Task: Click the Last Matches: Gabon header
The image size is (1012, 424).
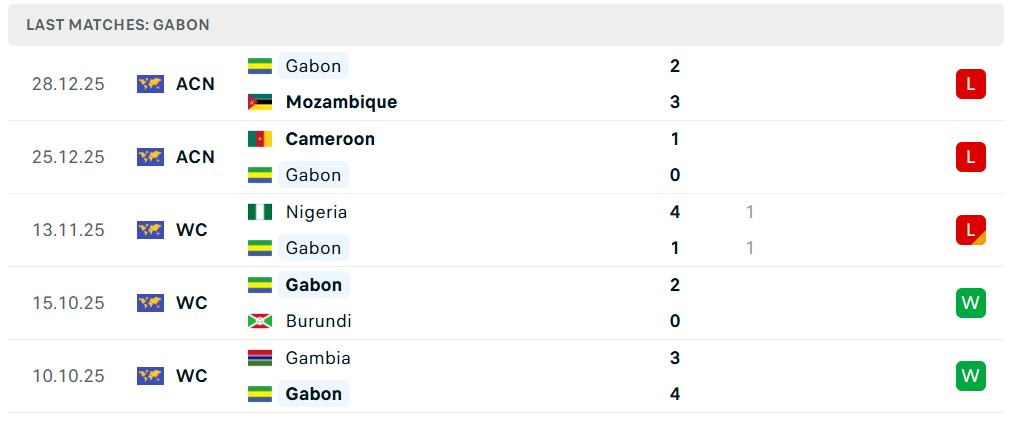Action: (118, 25)
